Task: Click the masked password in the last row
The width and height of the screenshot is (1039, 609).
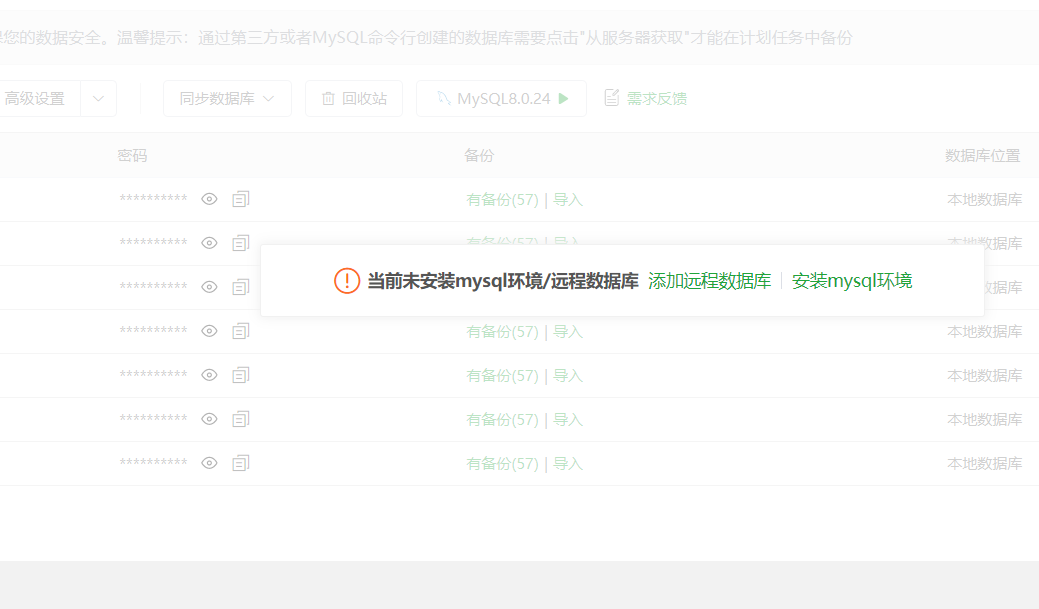Action: pos(153,463)
